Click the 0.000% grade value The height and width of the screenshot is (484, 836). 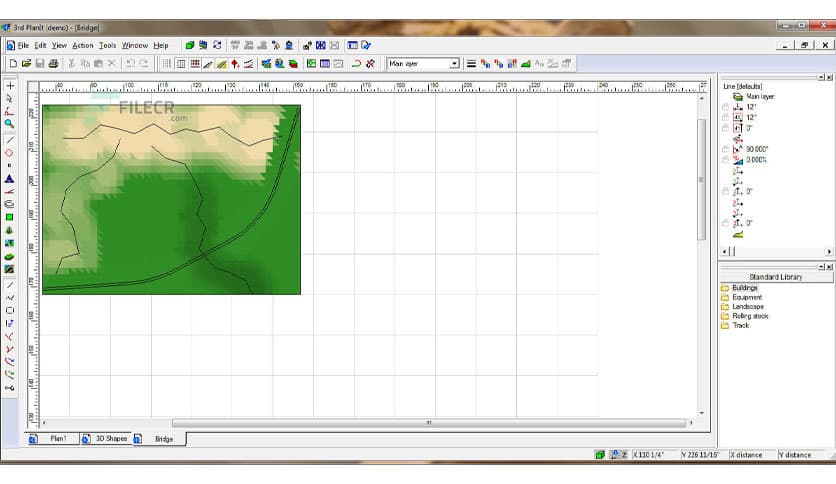click(x=756, y=160)
